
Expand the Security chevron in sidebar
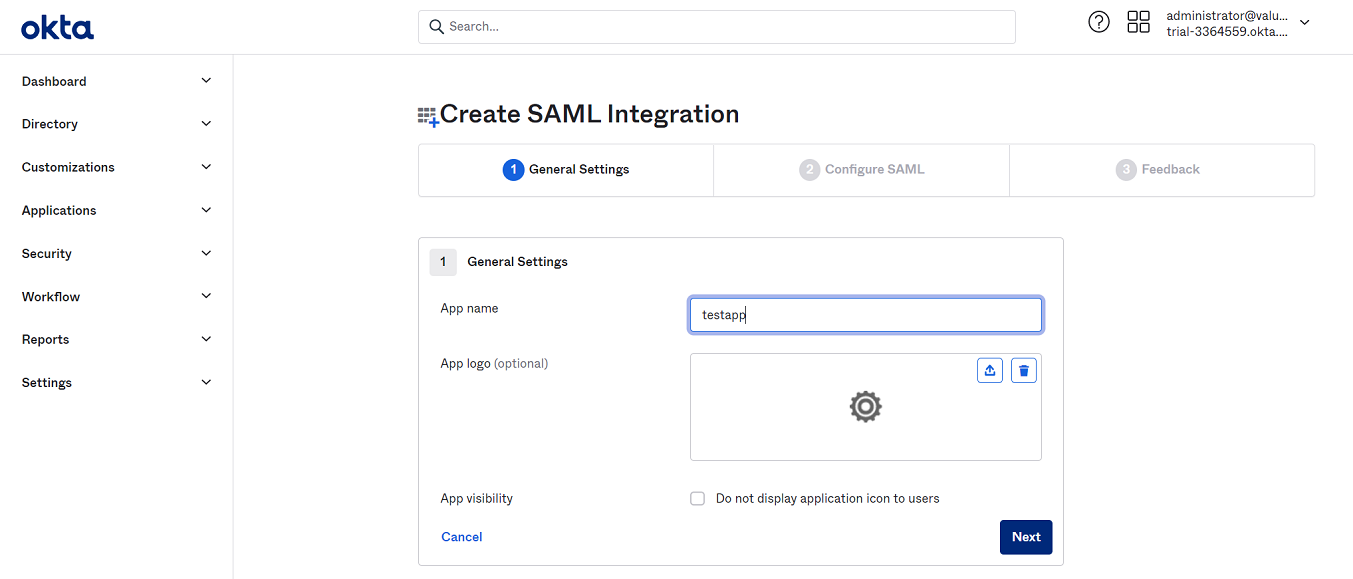click(206, 253)
